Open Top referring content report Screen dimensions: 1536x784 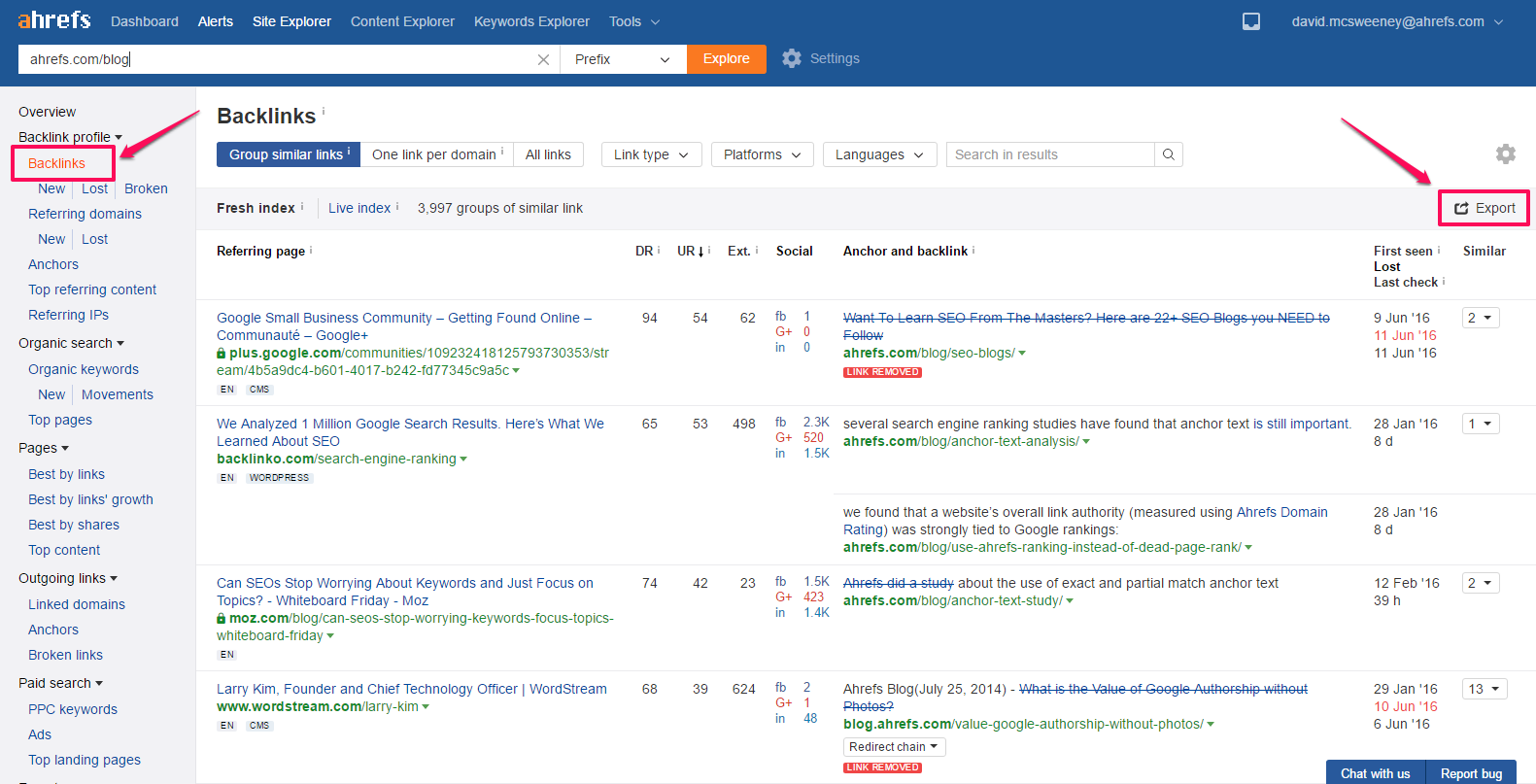point(92,290)
